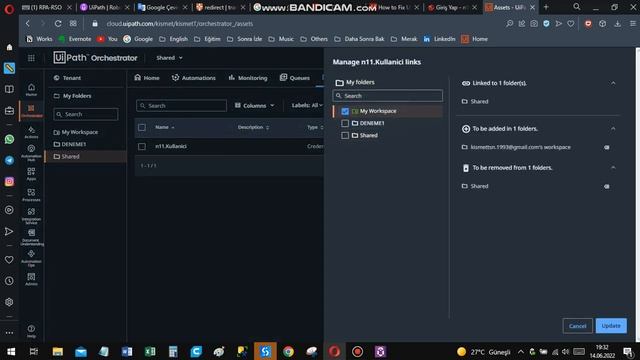Open Automation Ops in the side rail
Screen dimensions: 640x360
[31, 258]
